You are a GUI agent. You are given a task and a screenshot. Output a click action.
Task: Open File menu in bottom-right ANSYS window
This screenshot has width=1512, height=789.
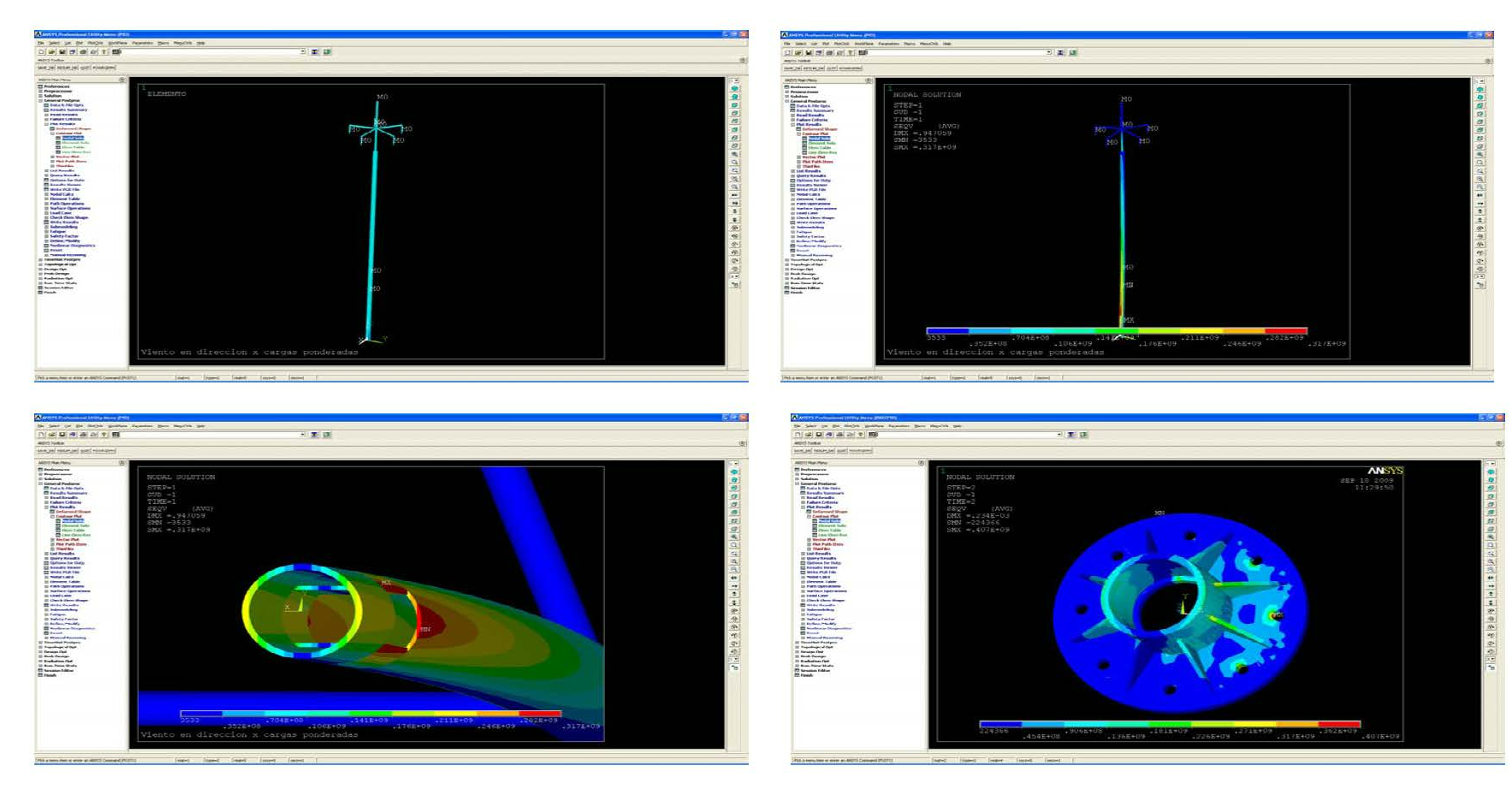[x=798, y=425]
